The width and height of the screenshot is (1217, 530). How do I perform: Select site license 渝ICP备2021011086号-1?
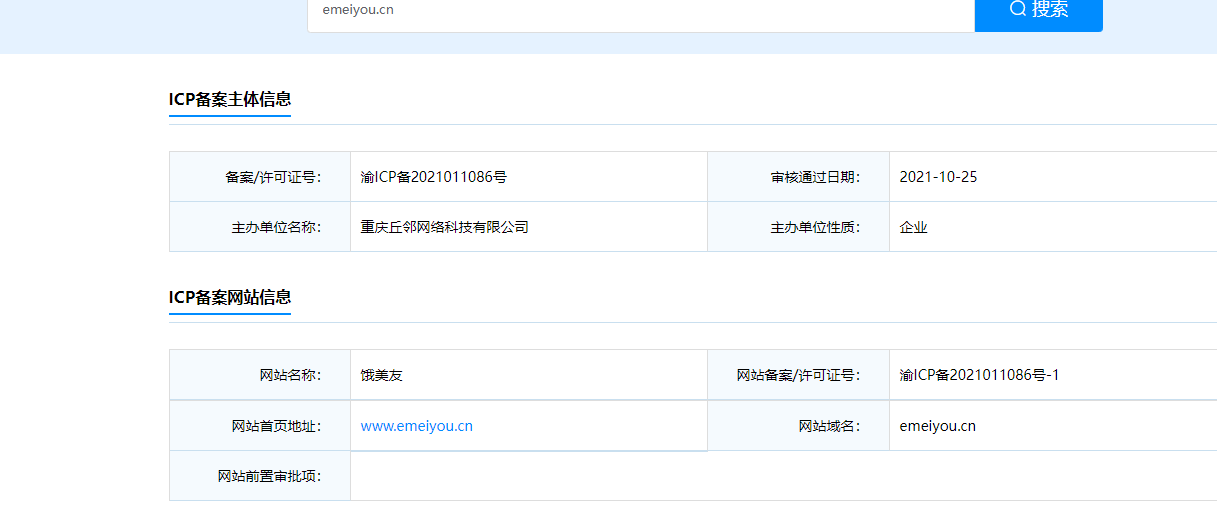pyautogui.click(x=979, y=375)
